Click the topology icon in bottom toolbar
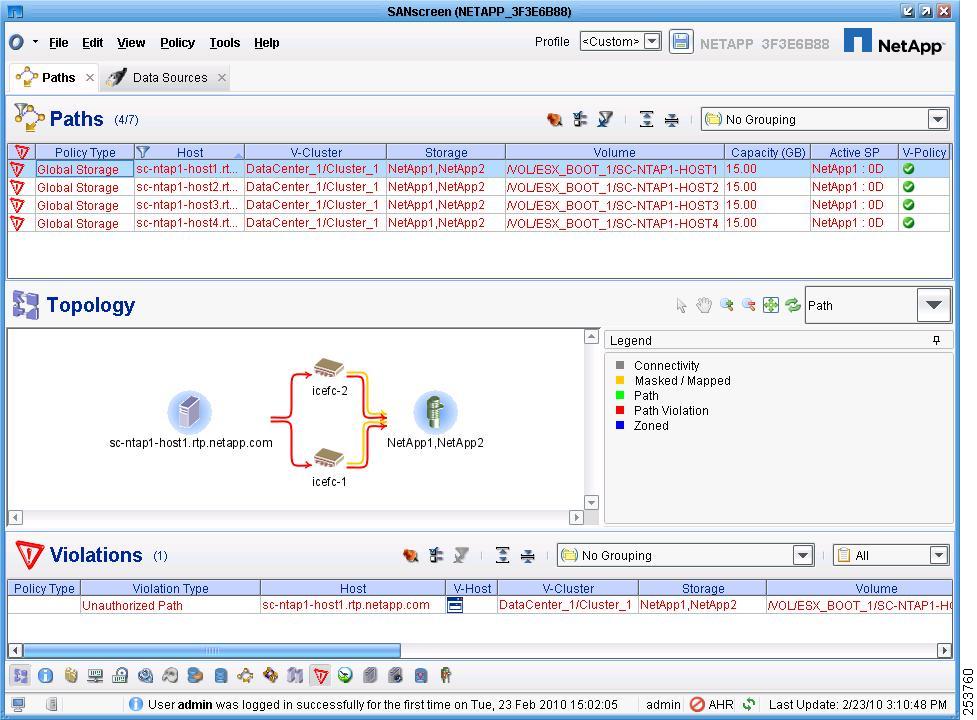 point(21,675)
